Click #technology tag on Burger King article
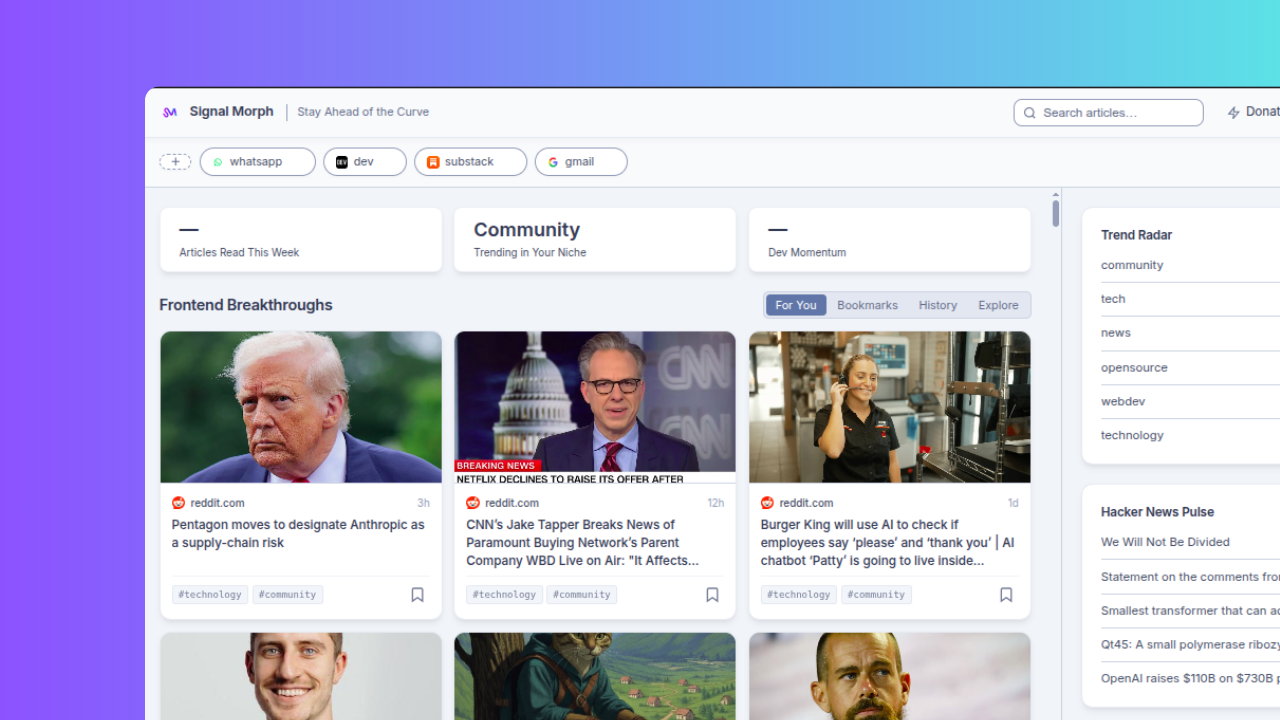Image resolution: width=1280 pixels, height=720 pixels. pyautogui.click(x=799, y=595)
